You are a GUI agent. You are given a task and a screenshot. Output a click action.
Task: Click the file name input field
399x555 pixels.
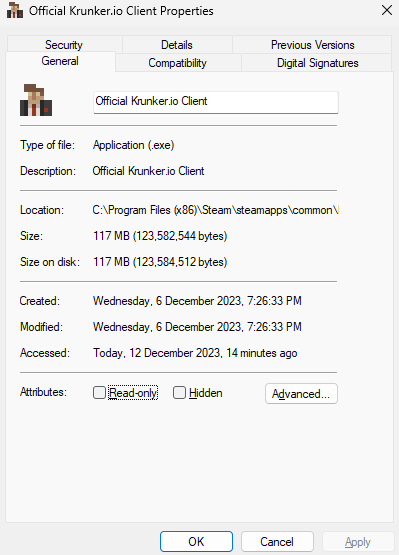pyautogui.click(x=216, y=102)
